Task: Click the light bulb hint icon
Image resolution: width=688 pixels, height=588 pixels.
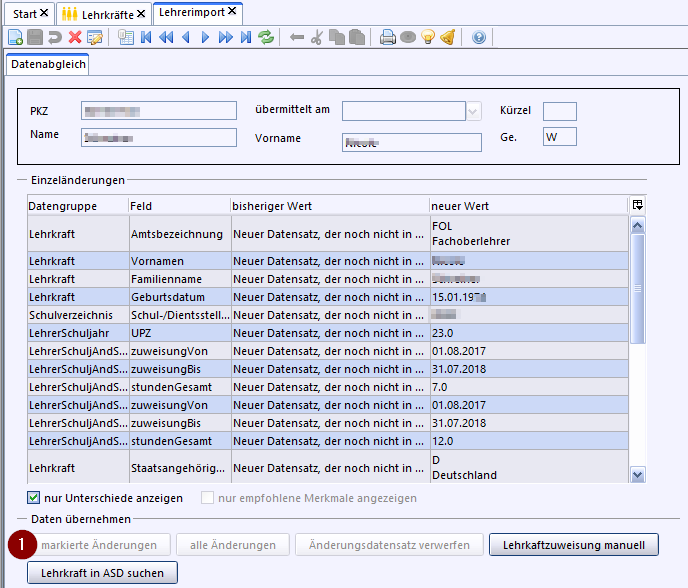Action: pyautogui.click(x=428, y=37)
